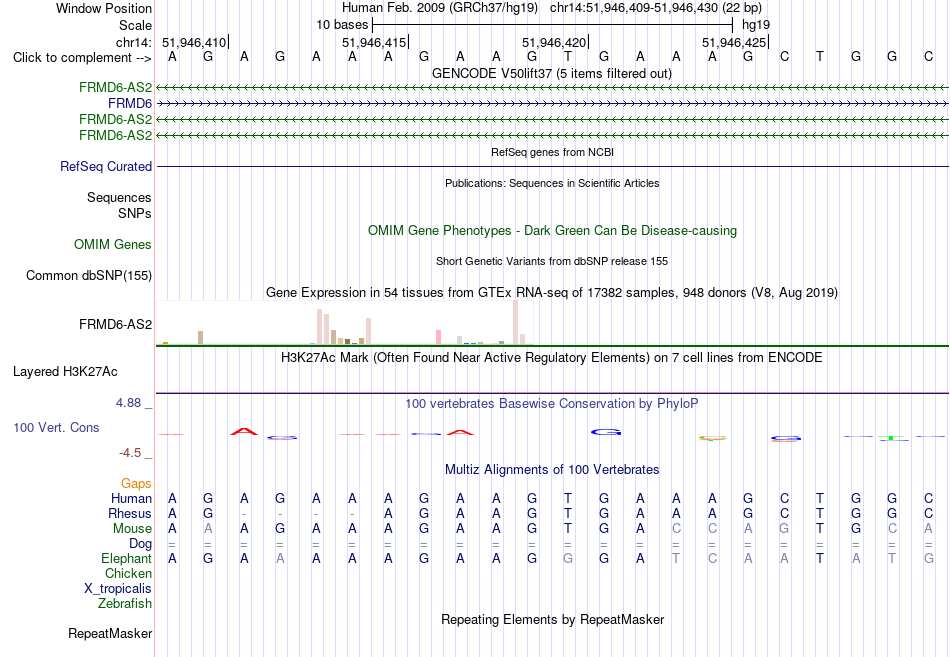Click the green OMIM Genes label
This screenshot has height=657, width=950.
click(113, 244)
